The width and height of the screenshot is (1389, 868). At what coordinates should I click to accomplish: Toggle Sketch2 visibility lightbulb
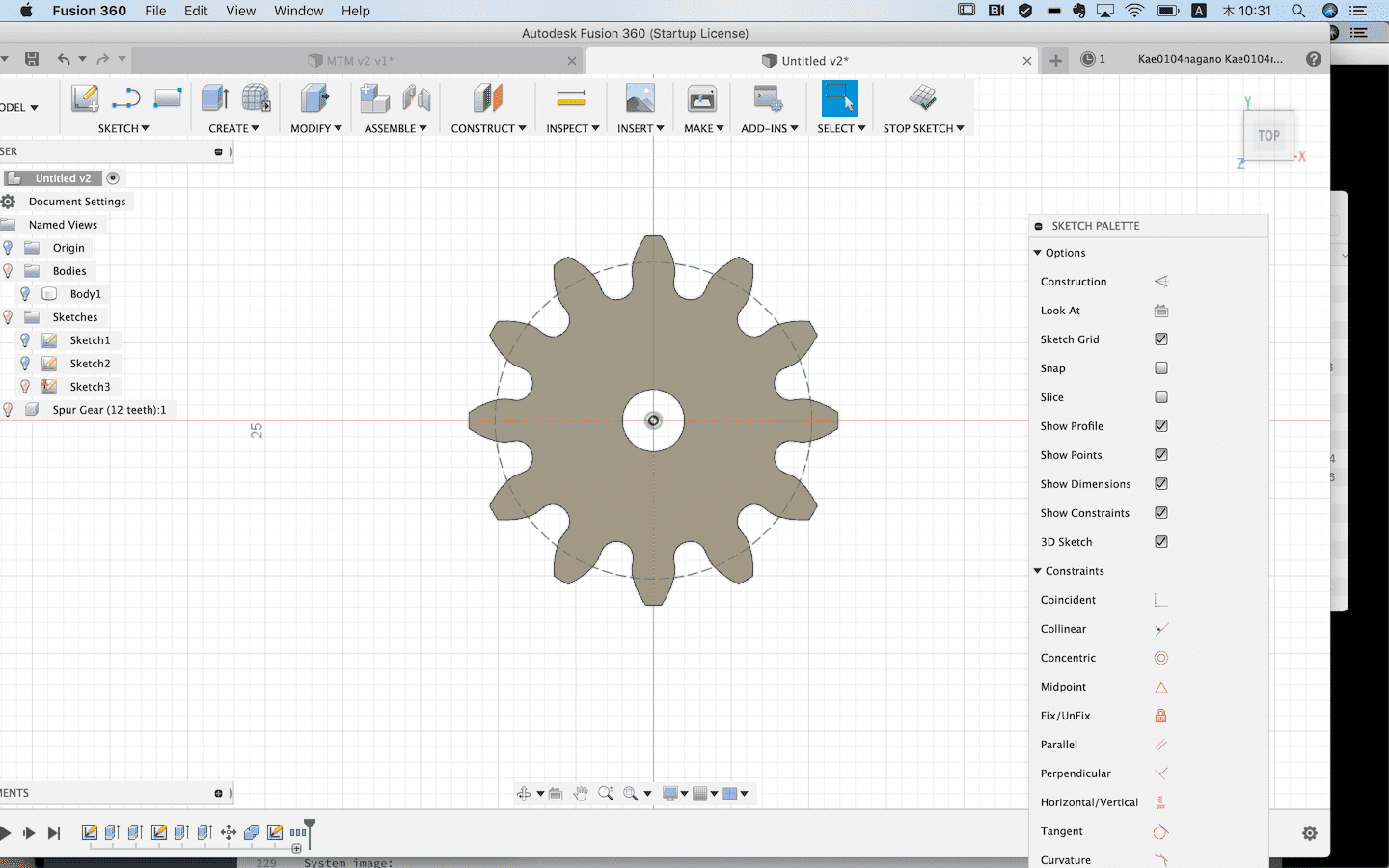(x=25, y=364)
